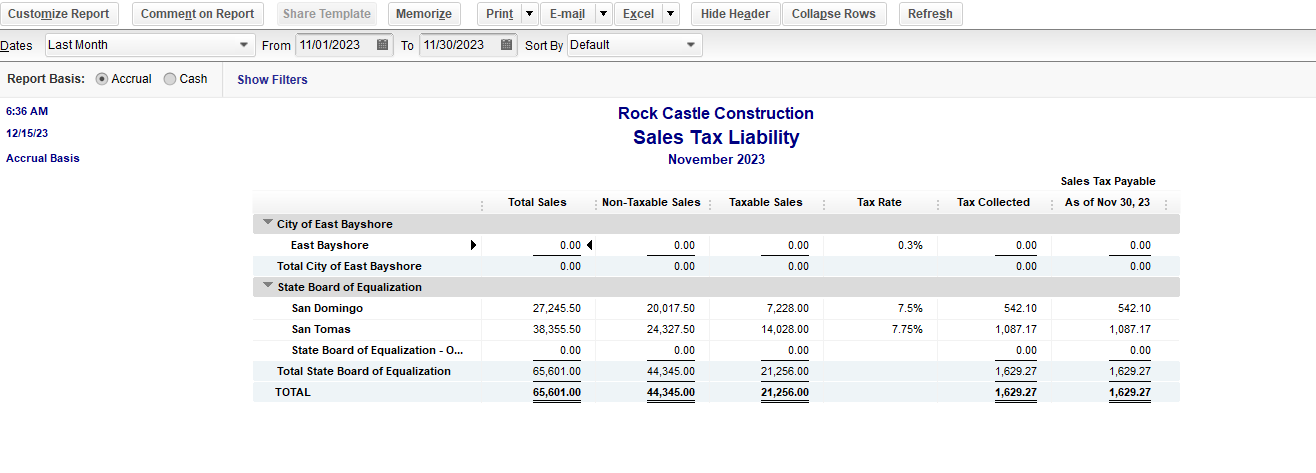The height and width of the screenshot is (473, 1316).
Task: Expand the Print dropdown arrow
Action: [529, 14]
